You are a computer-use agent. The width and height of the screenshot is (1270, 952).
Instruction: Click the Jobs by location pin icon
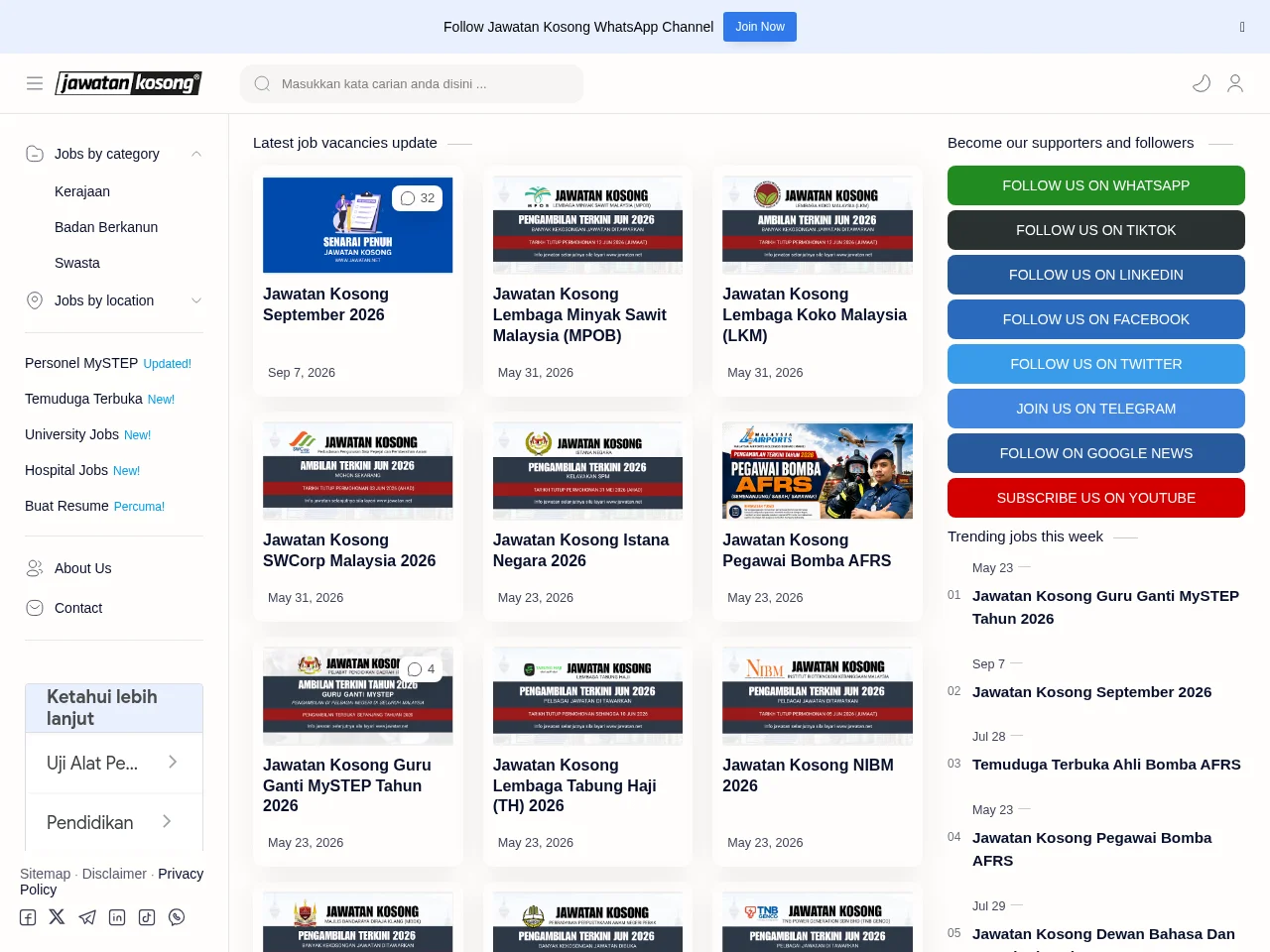point(35,300)
